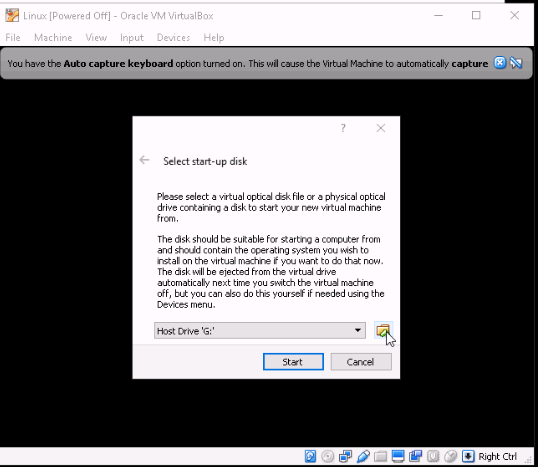The width and height of the screenshot is (538, 467).
Task: Click the shared folders icon in the status bar
Action: [380, 456]
